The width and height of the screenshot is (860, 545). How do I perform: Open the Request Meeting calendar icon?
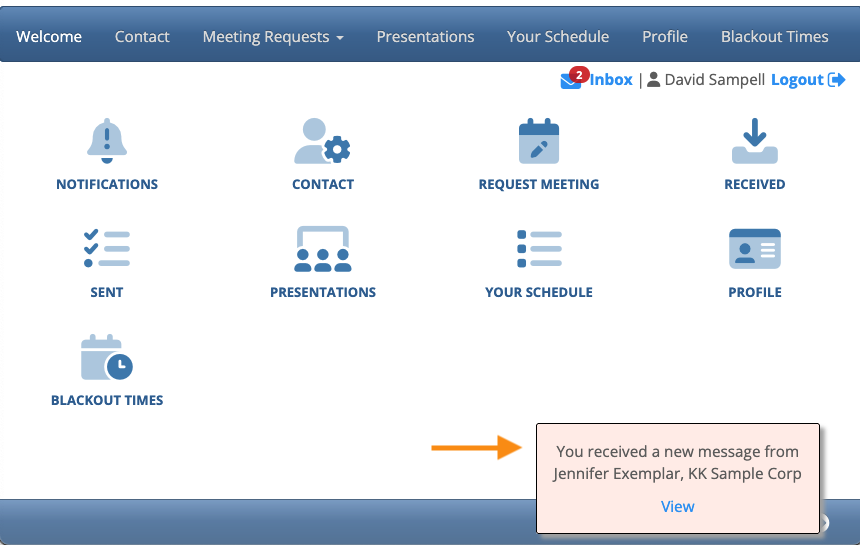pyautogui.click(x=539, y=141)
